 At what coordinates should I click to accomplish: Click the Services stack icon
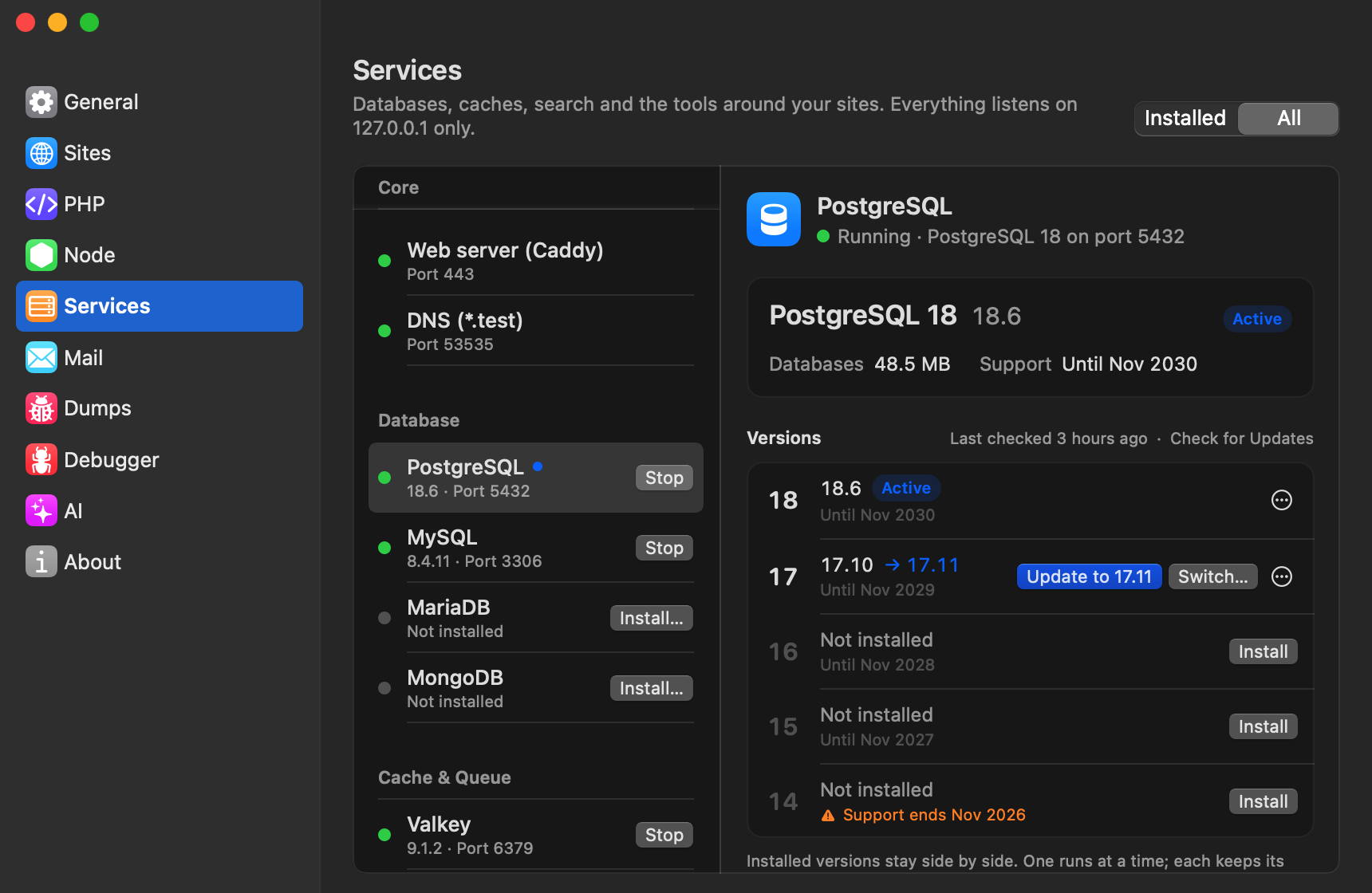click(x=41, y=306)
